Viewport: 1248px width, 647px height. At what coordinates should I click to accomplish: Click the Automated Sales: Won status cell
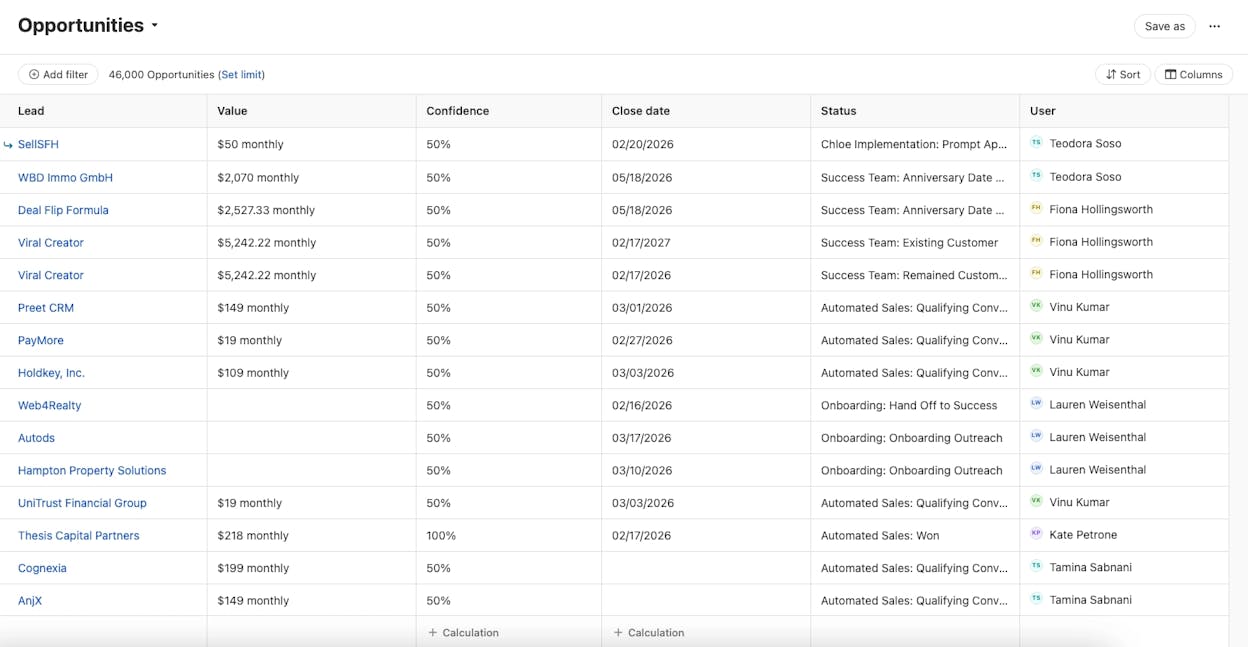(x=914, y=535)
